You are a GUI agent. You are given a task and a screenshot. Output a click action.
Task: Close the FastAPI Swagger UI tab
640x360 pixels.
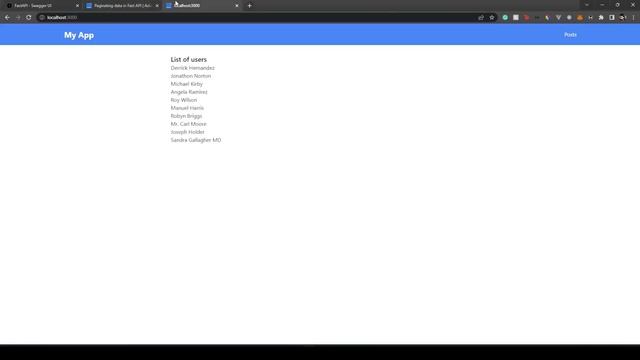(78, 6)
